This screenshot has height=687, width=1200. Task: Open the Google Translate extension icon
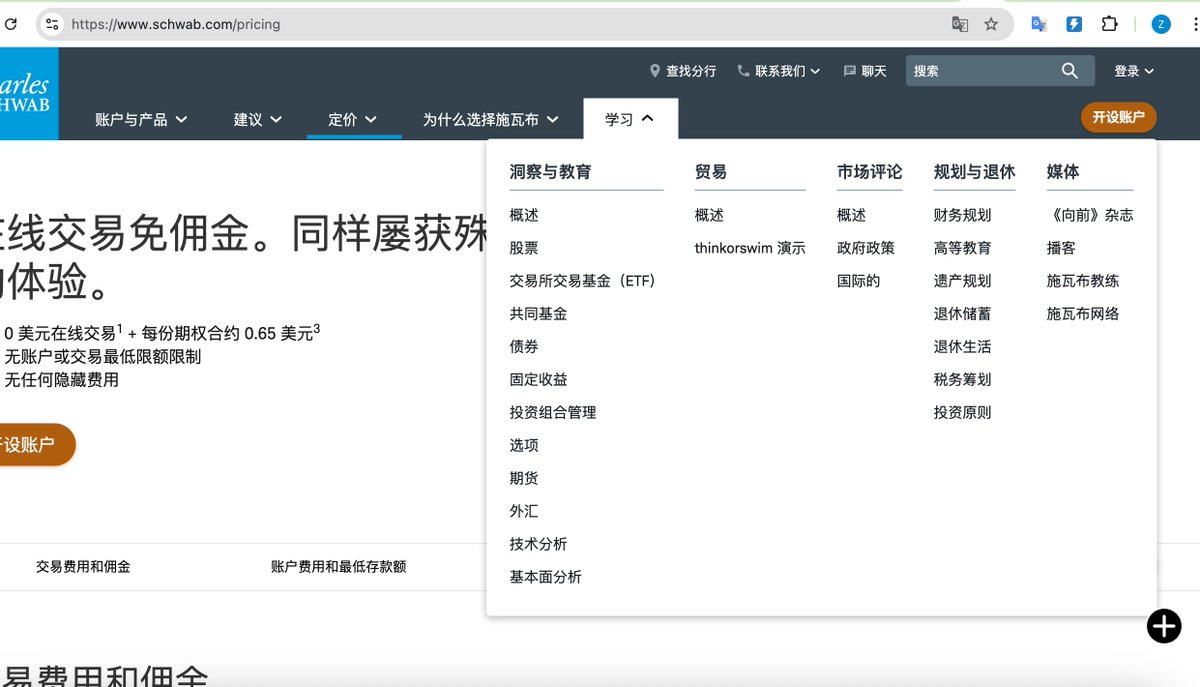coord(1038,23)
